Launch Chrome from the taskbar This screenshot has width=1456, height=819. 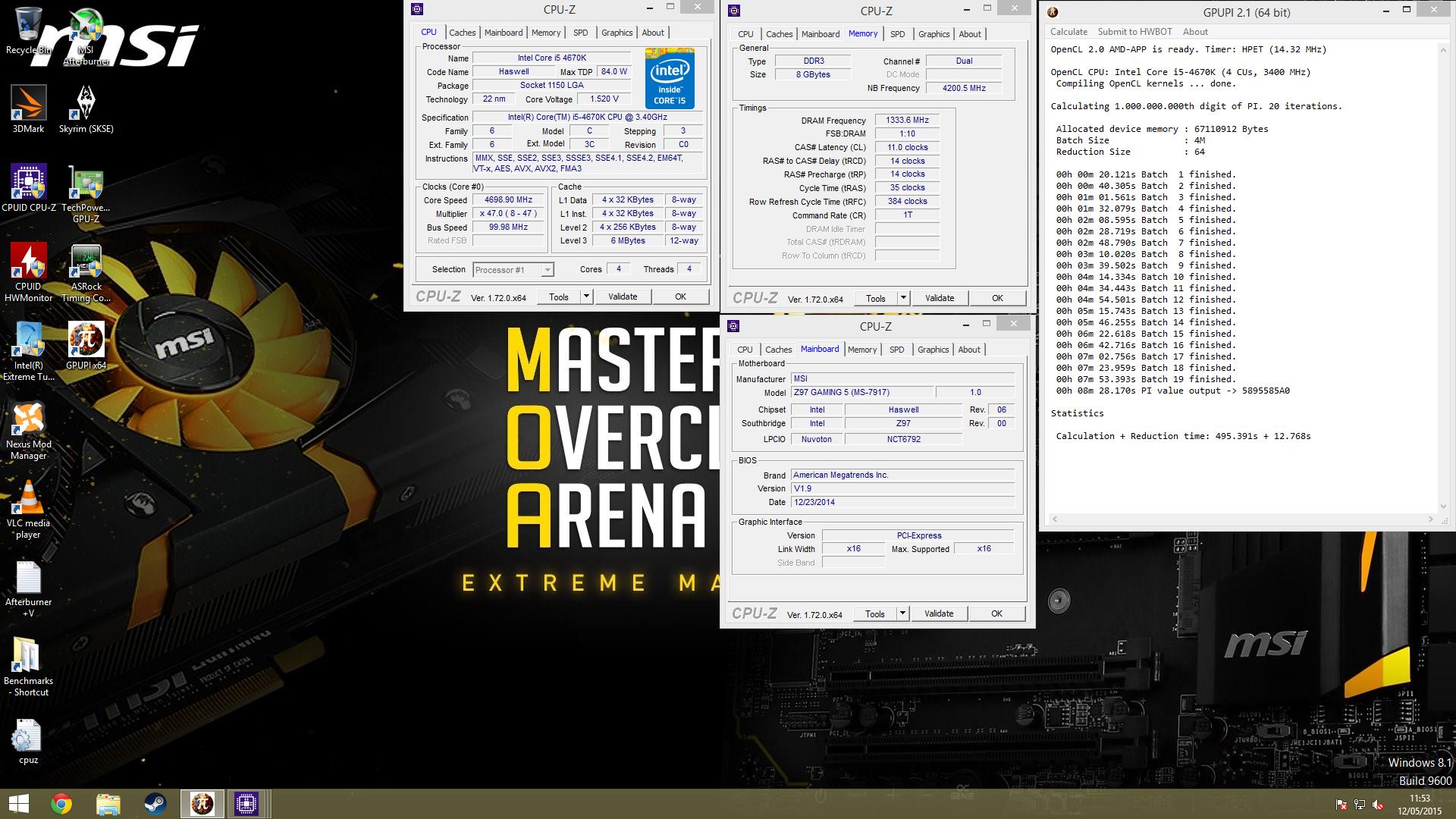click(61, 804)
